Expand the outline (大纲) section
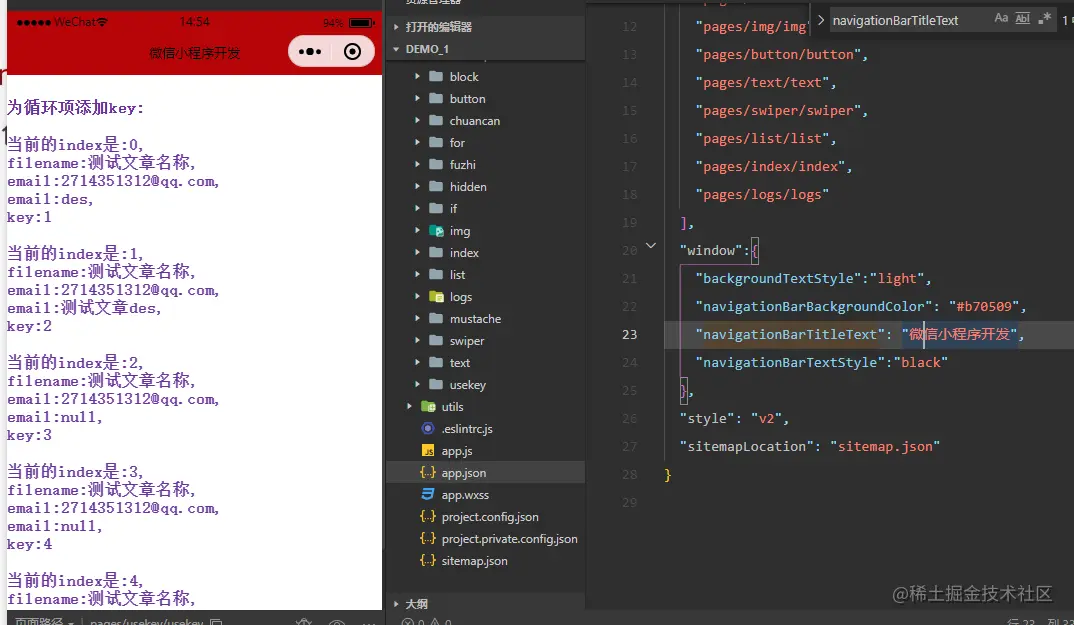This screenshot has width=1074, height=625. 396,604
